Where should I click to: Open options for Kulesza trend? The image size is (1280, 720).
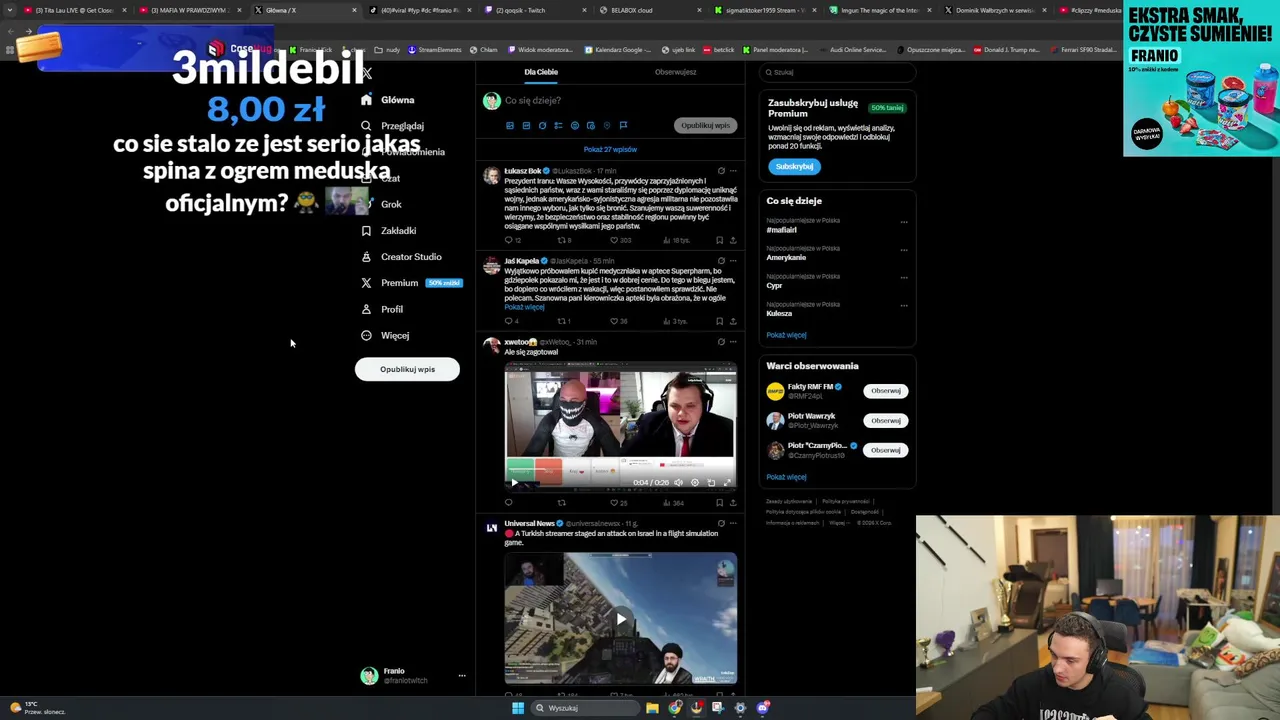point(904,306)
